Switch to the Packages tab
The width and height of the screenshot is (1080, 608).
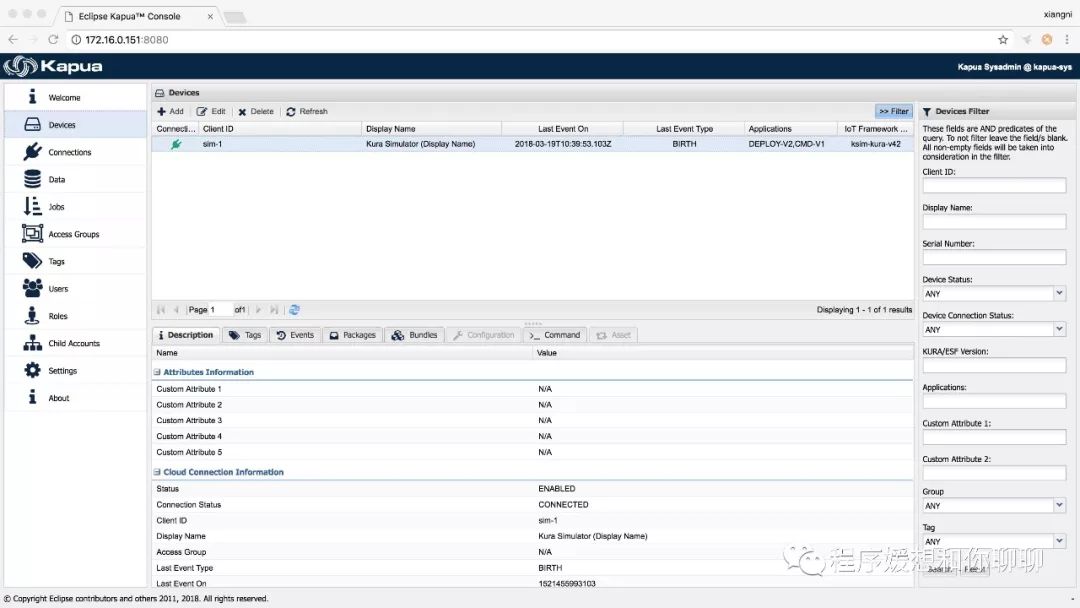(x=352, y=335)
